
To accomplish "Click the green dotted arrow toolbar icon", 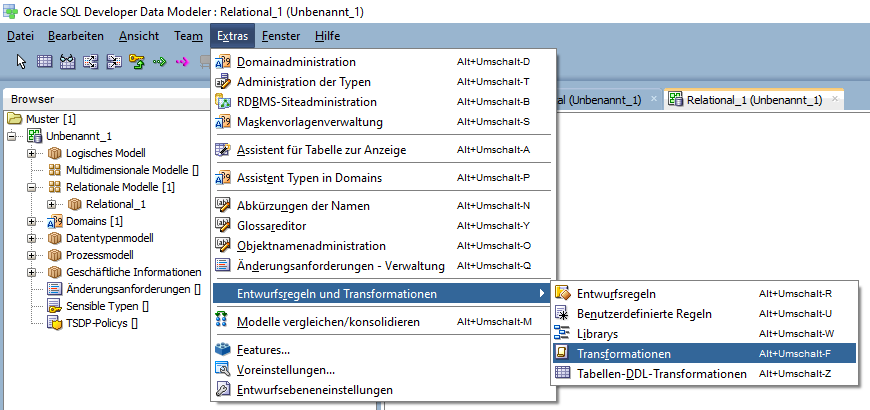I will pos(160,62).
